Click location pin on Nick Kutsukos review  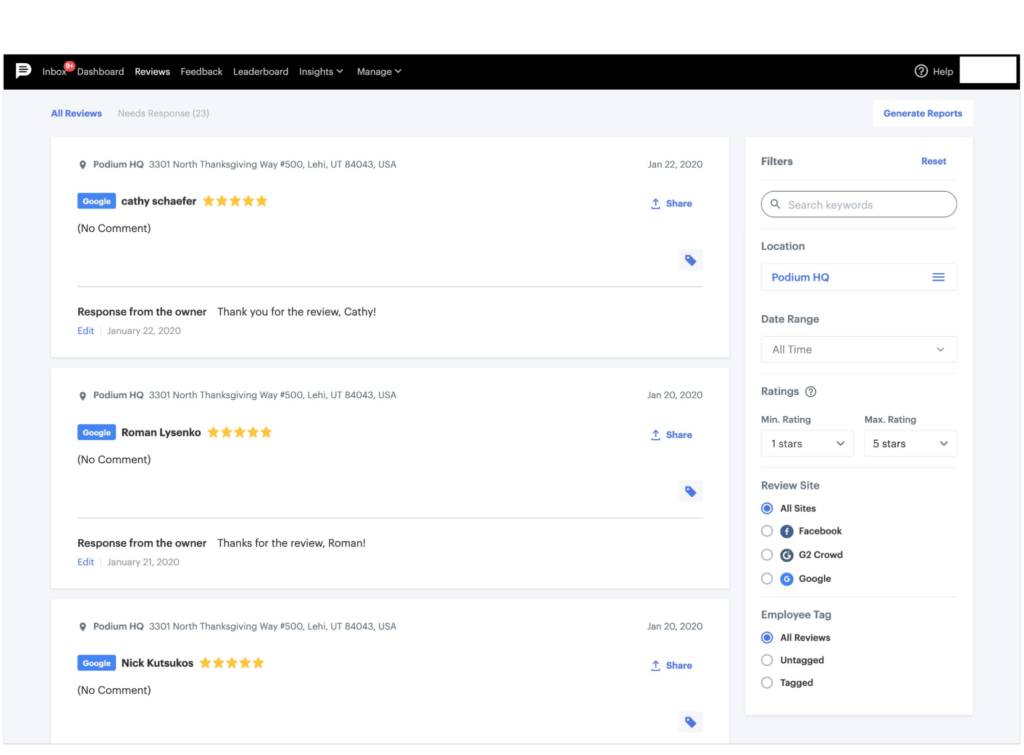pyautogui.click(x=82, y=627)
